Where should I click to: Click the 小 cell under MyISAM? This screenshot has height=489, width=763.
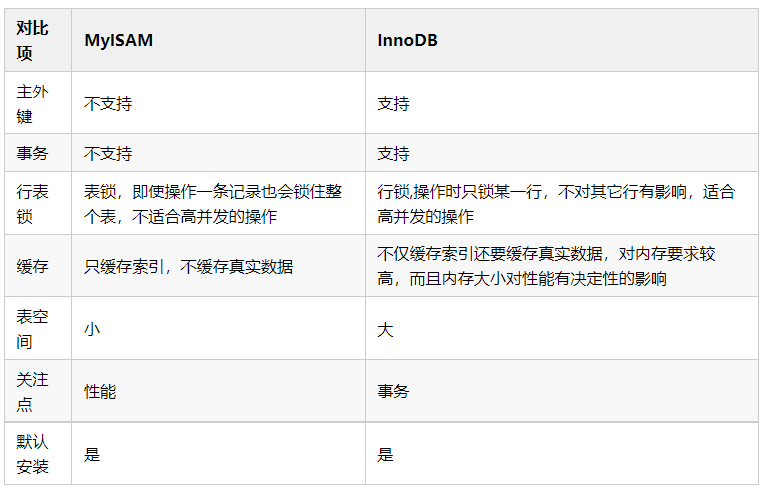coord(92,329)
